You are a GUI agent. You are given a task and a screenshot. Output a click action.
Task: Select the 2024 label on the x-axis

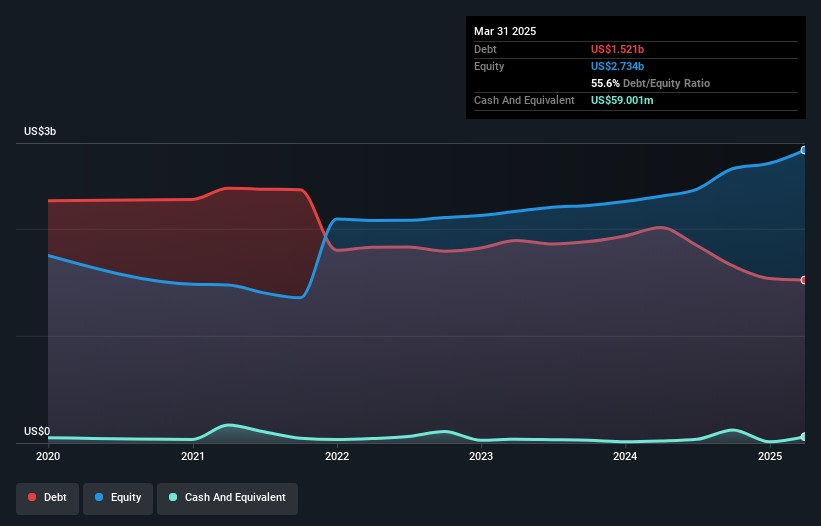pos(625,457)
